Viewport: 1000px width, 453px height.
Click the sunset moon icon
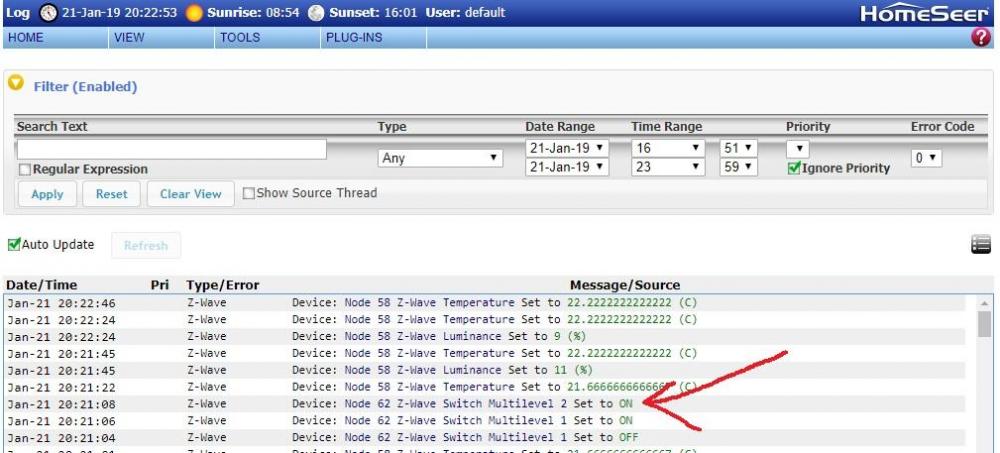[x=316, y=13]
